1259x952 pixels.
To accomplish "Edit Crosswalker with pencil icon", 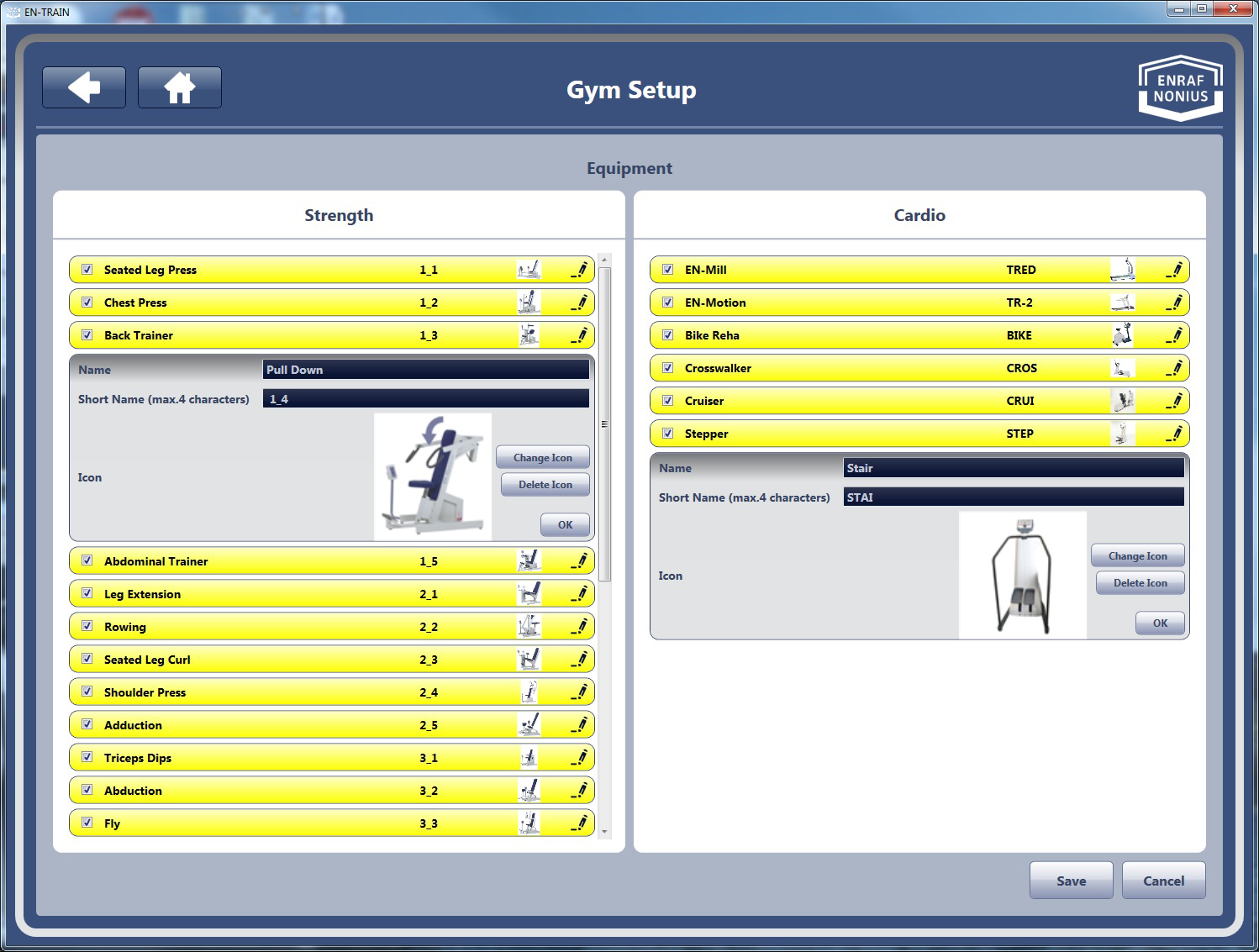I will coord(1174,368).
